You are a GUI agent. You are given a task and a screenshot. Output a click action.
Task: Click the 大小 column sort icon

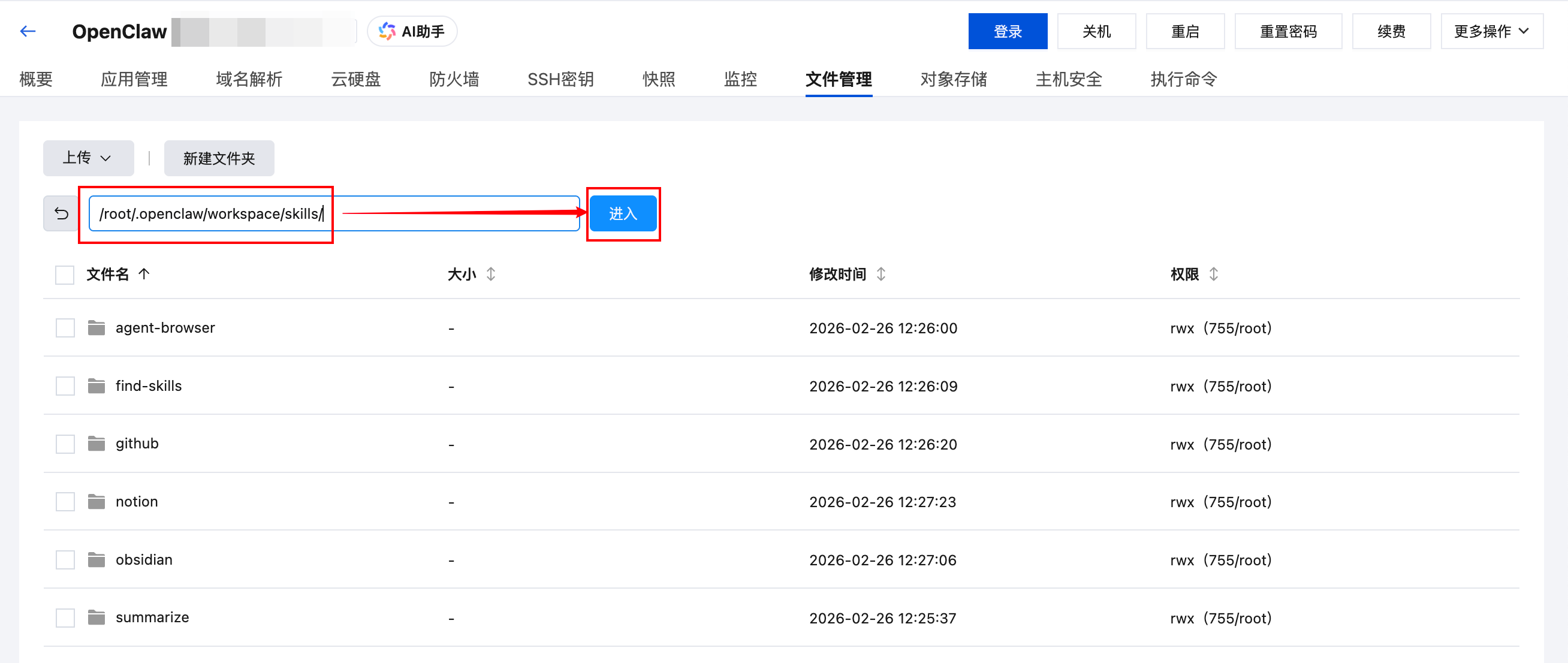tap(491, 274)
